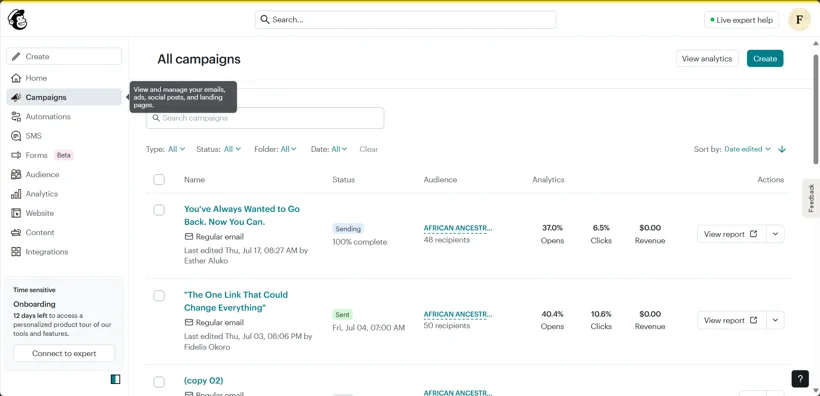This screenshot has height=396, width=820.
Task: Click the audience link for the 48-recipients campaign
Action: click(458, 228)
